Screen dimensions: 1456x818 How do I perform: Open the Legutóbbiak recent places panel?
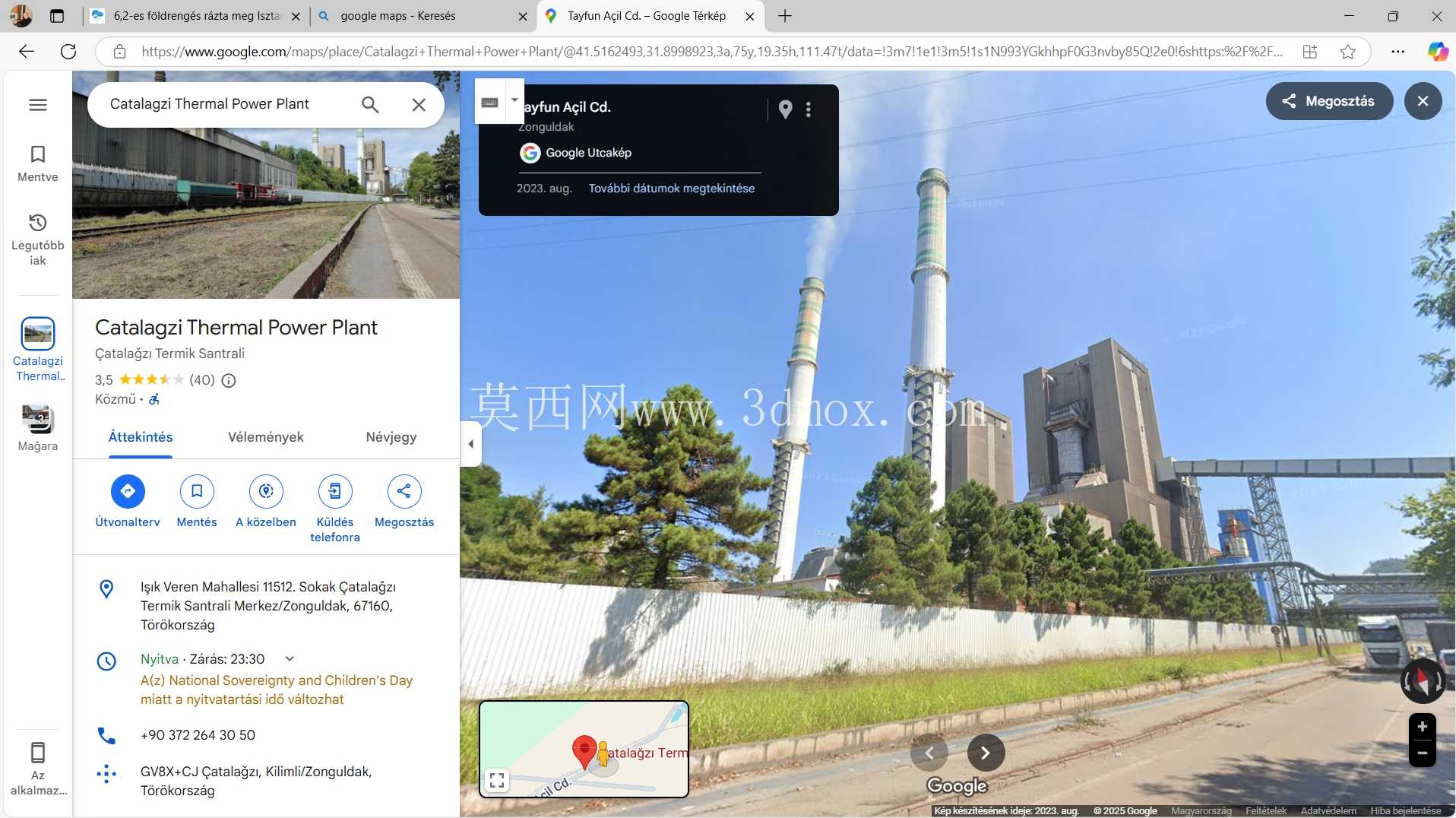click(x=38, y=240)
